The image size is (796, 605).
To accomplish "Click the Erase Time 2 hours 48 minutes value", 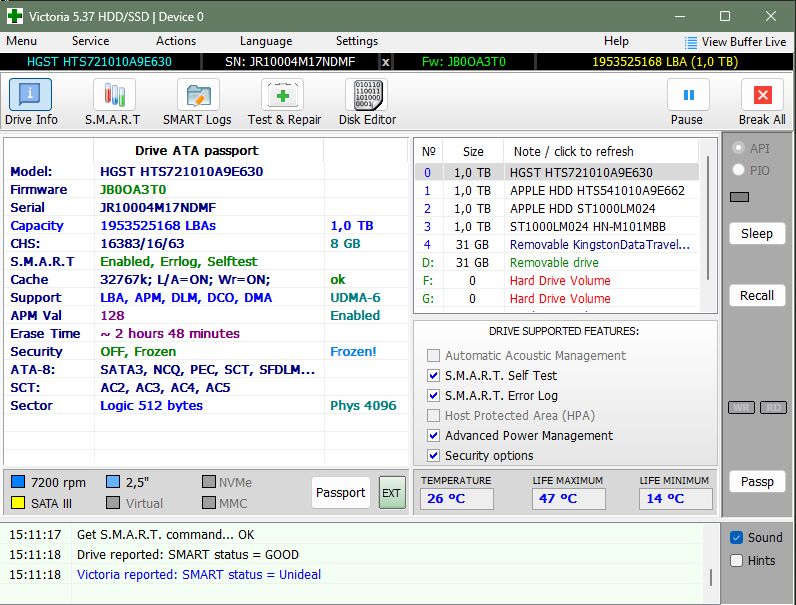I will pos(170,333).
